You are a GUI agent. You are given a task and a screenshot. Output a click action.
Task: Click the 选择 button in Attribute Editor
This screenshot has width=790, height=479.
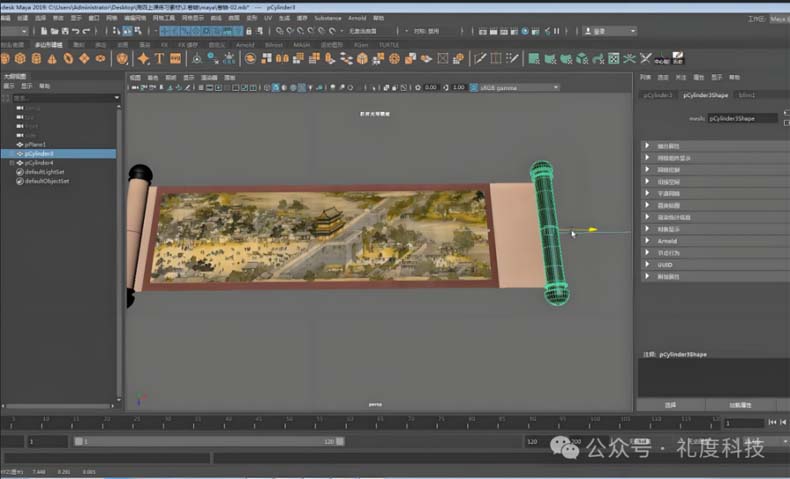pos(671,405)
